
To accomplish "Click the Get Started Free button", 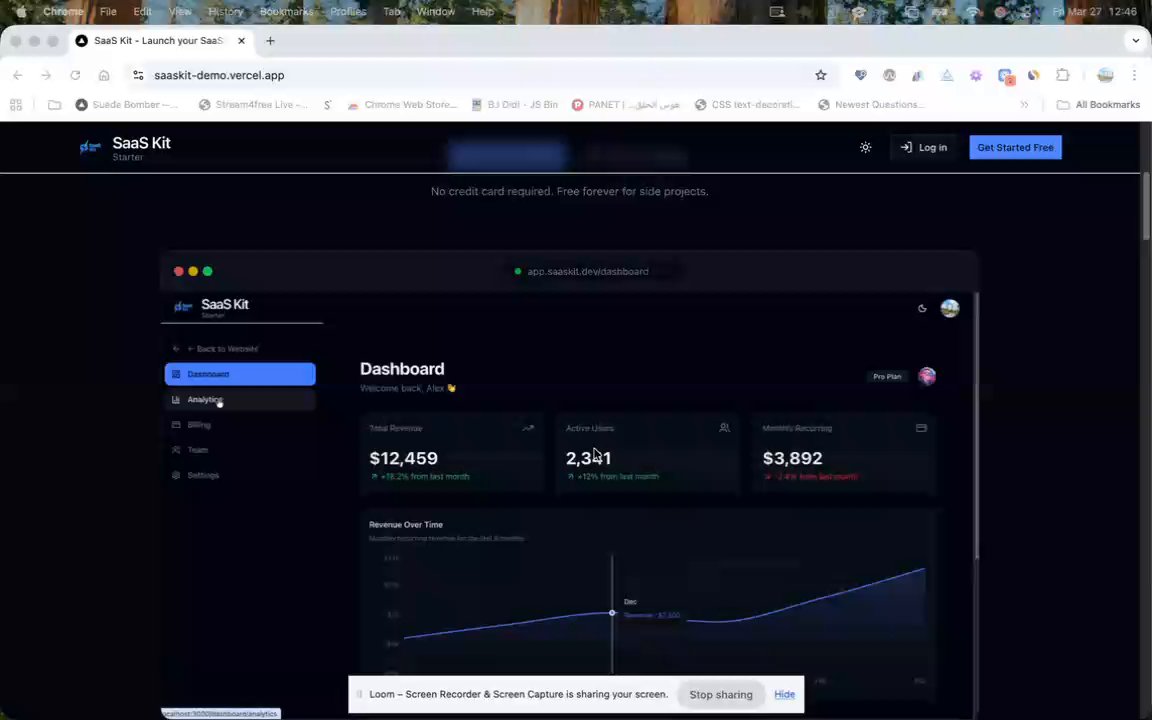I will (x=1015, y=148).
